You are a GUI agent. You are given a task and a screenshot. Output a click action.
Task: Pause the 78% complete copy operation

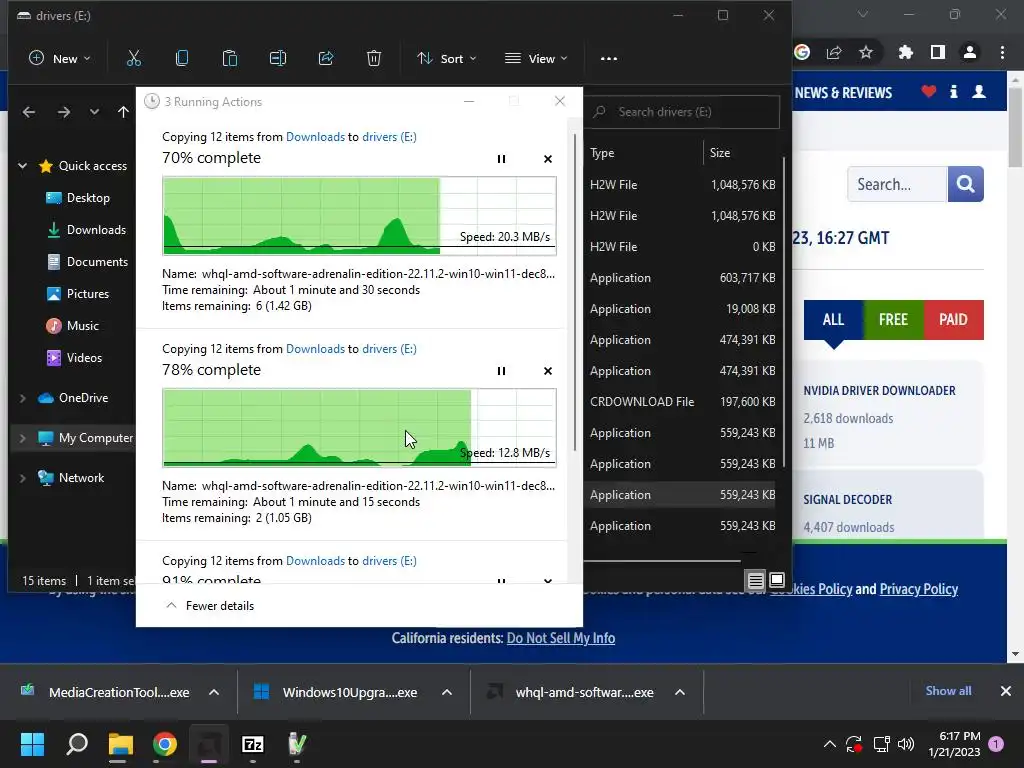[x=502, y=371]
